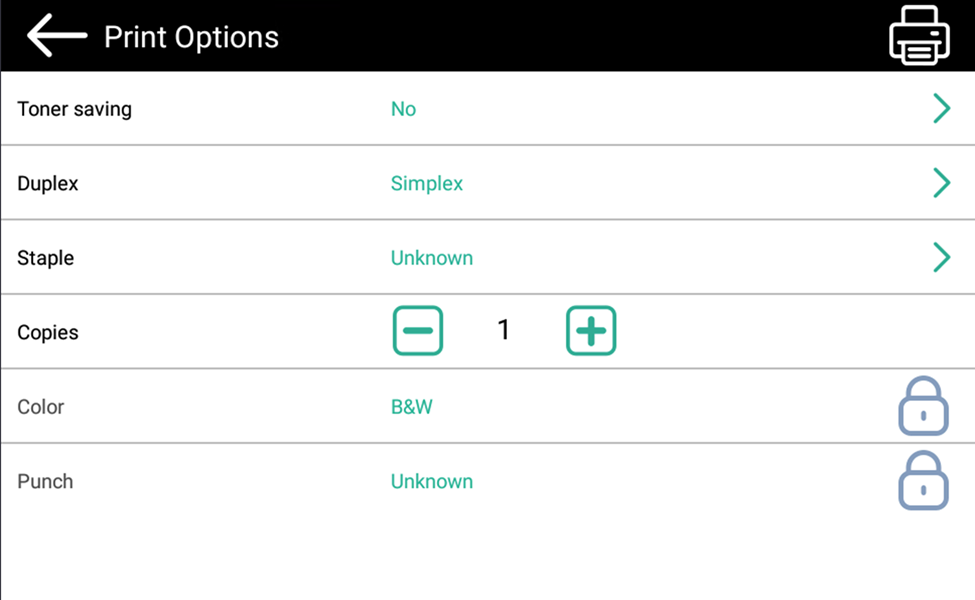
Task: Tap the printer icon to print
Action: tap(919, 36)
